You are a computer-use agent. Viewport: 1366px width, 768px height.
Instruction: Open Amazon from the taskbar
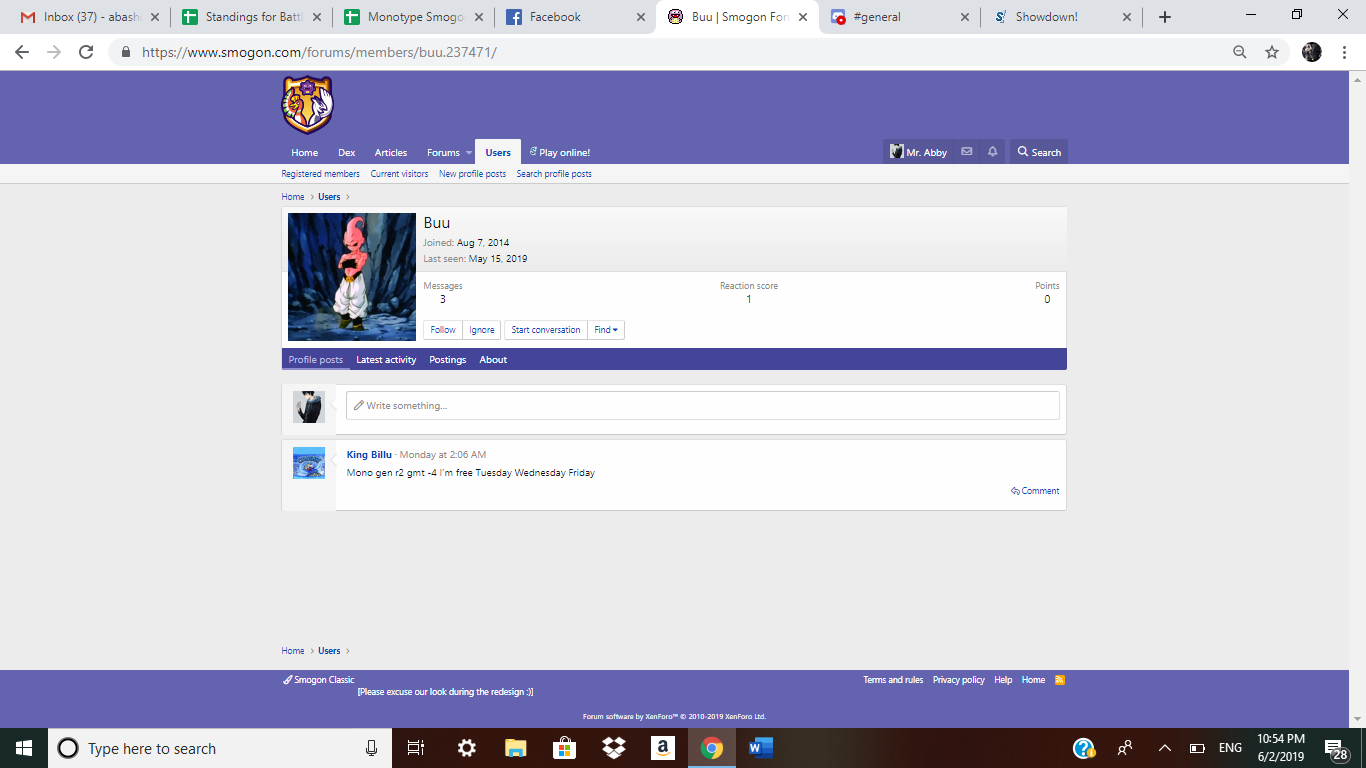[x=662, y=748]
